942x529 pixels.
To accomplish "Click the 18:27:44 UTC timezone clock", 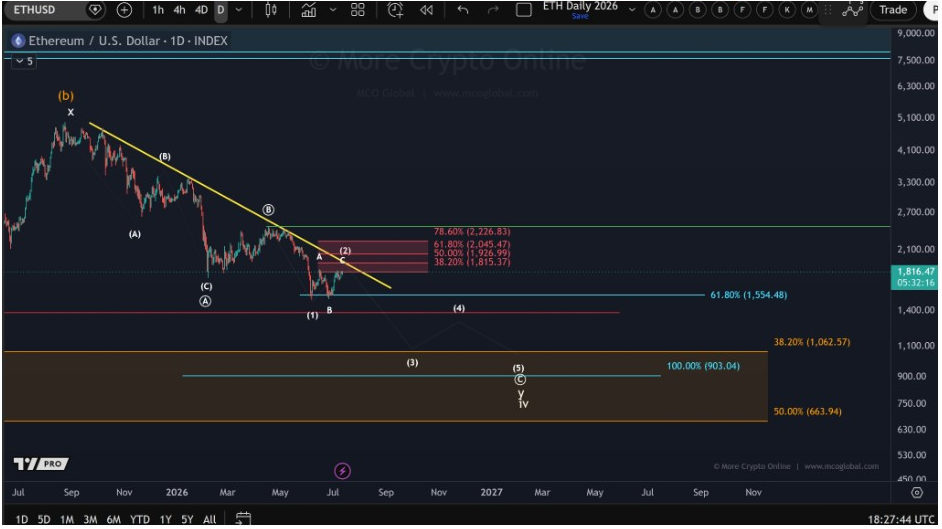I will [901, 519].
